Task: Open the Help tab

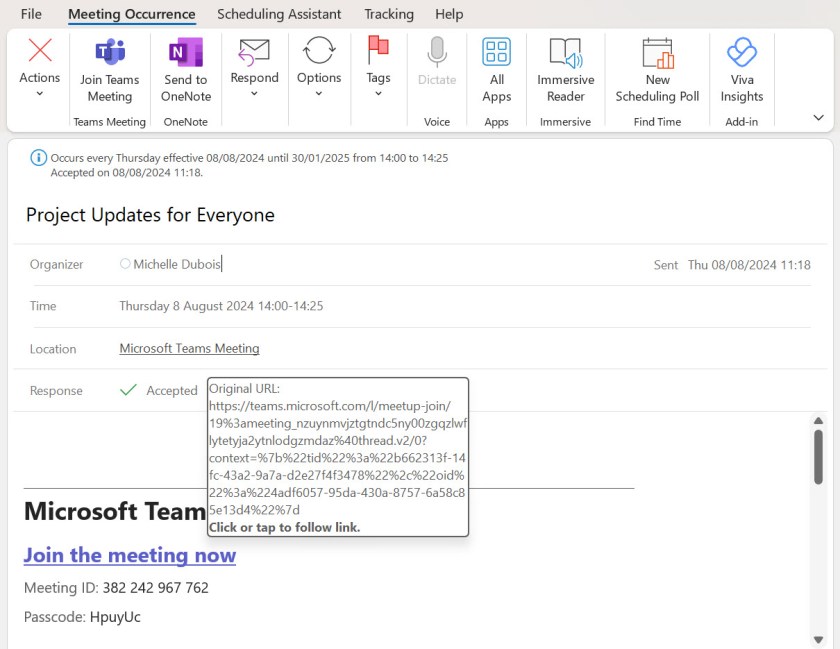Action: (449, 14)
